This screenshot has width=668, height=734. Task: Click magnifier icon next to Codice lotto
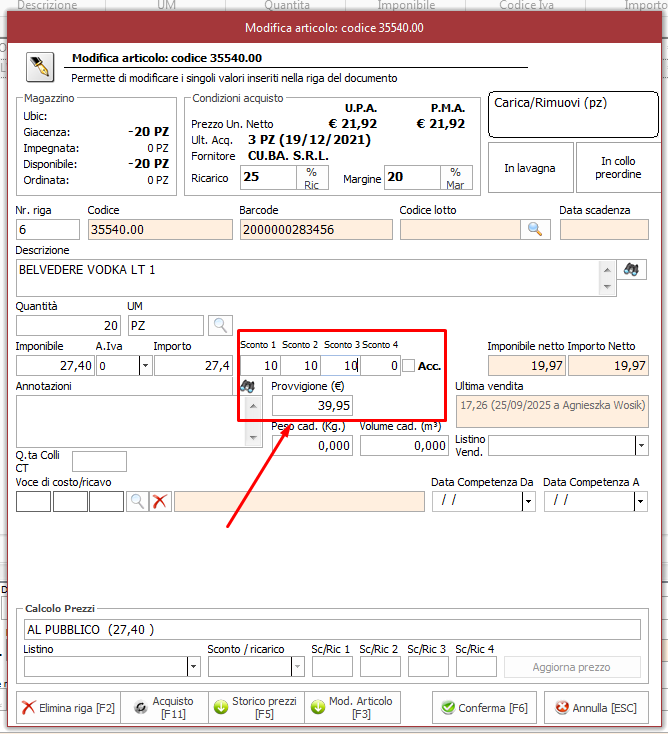(535, 230)
